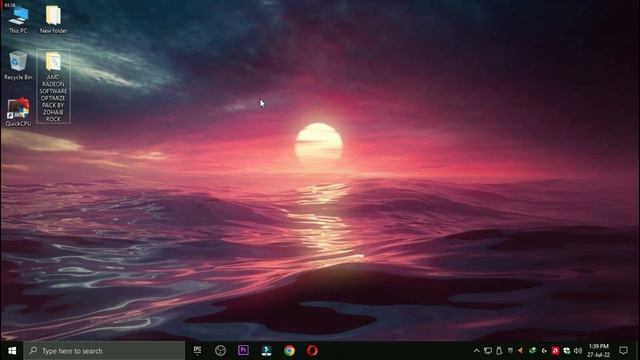Open the Action Center notifications icon

point(623,351)
